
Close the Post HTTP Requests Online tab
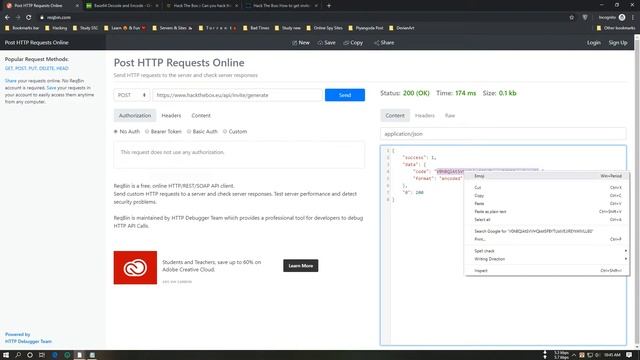pyautogui.click(x=77, y=6)
